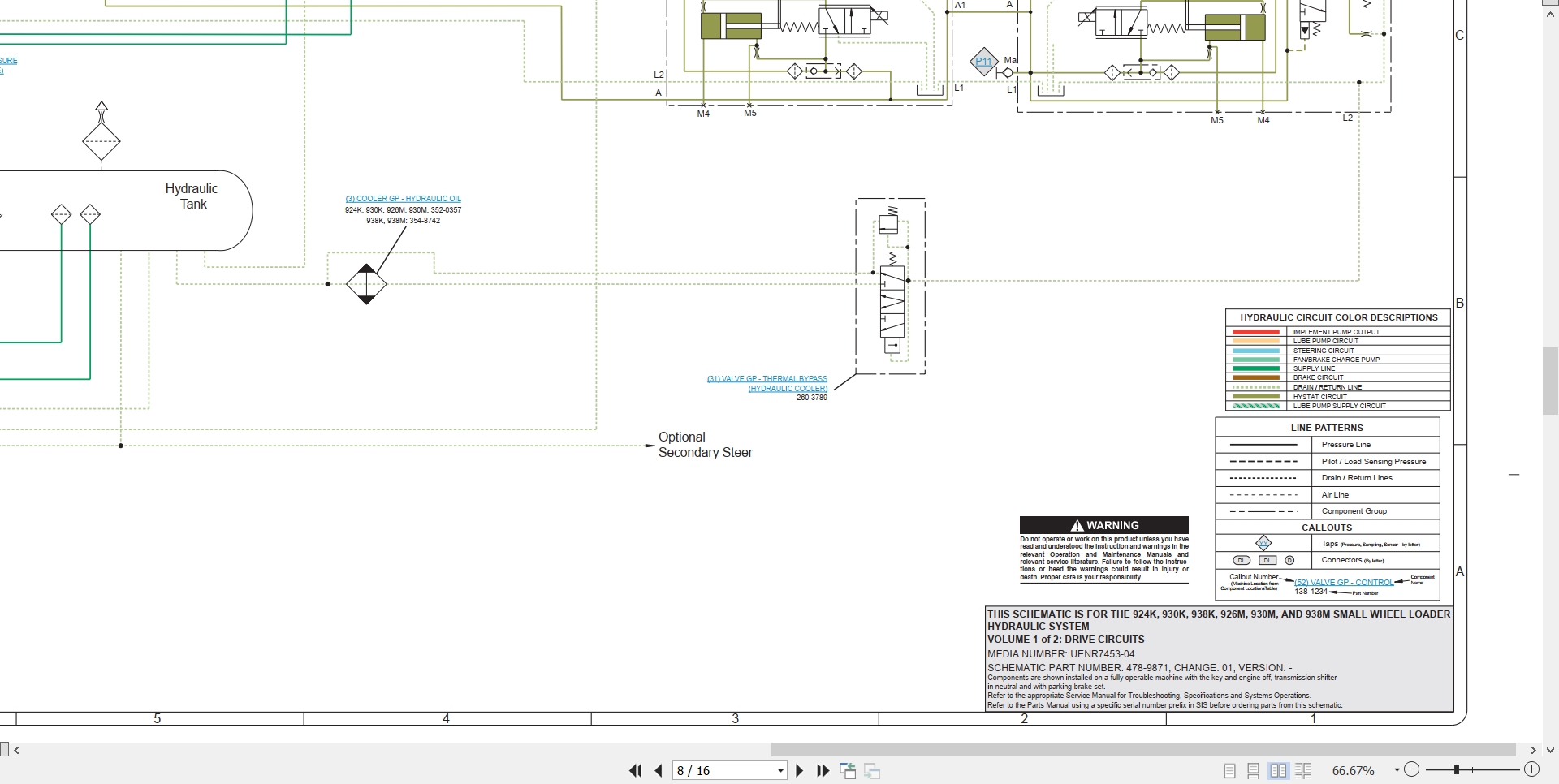
Task: Click the CALLOUTS heading
Action: (1327, 528)
